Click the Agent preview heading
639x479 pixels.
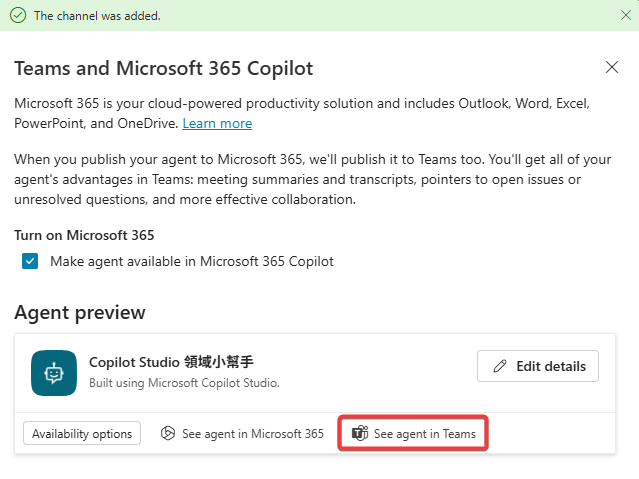80,312
